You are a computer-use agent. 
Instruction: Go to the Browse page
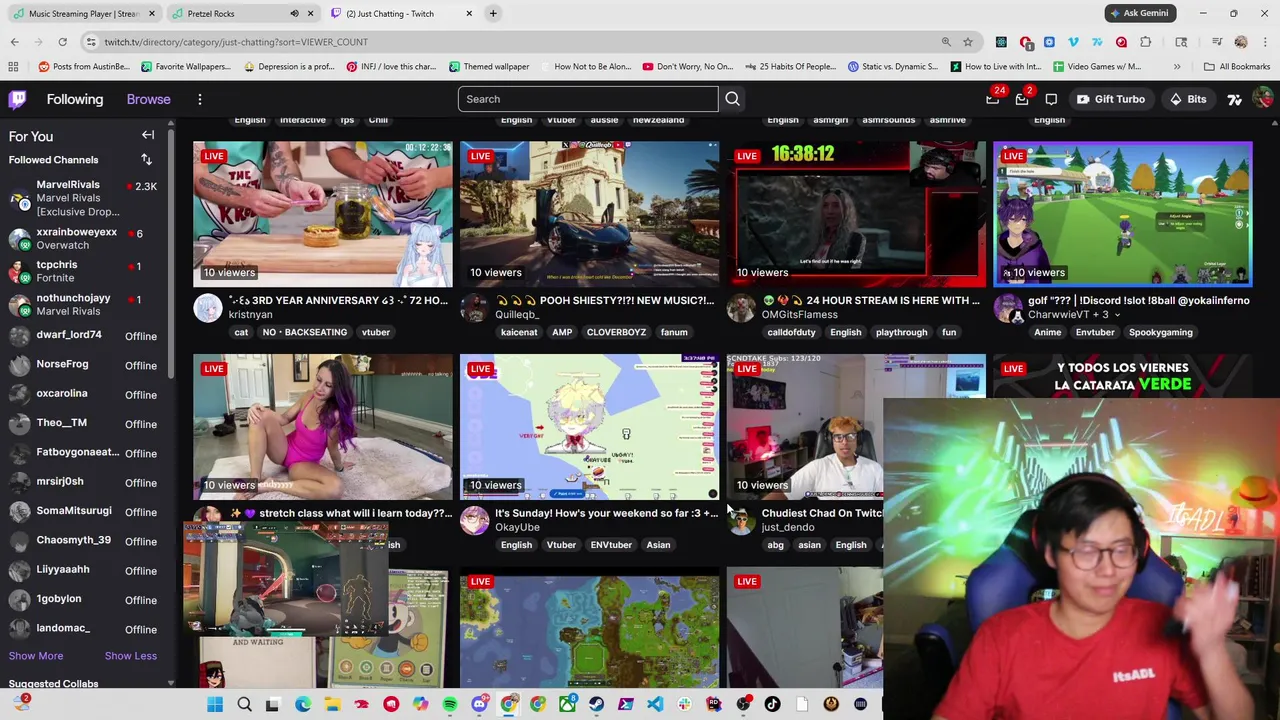(148, 99)
